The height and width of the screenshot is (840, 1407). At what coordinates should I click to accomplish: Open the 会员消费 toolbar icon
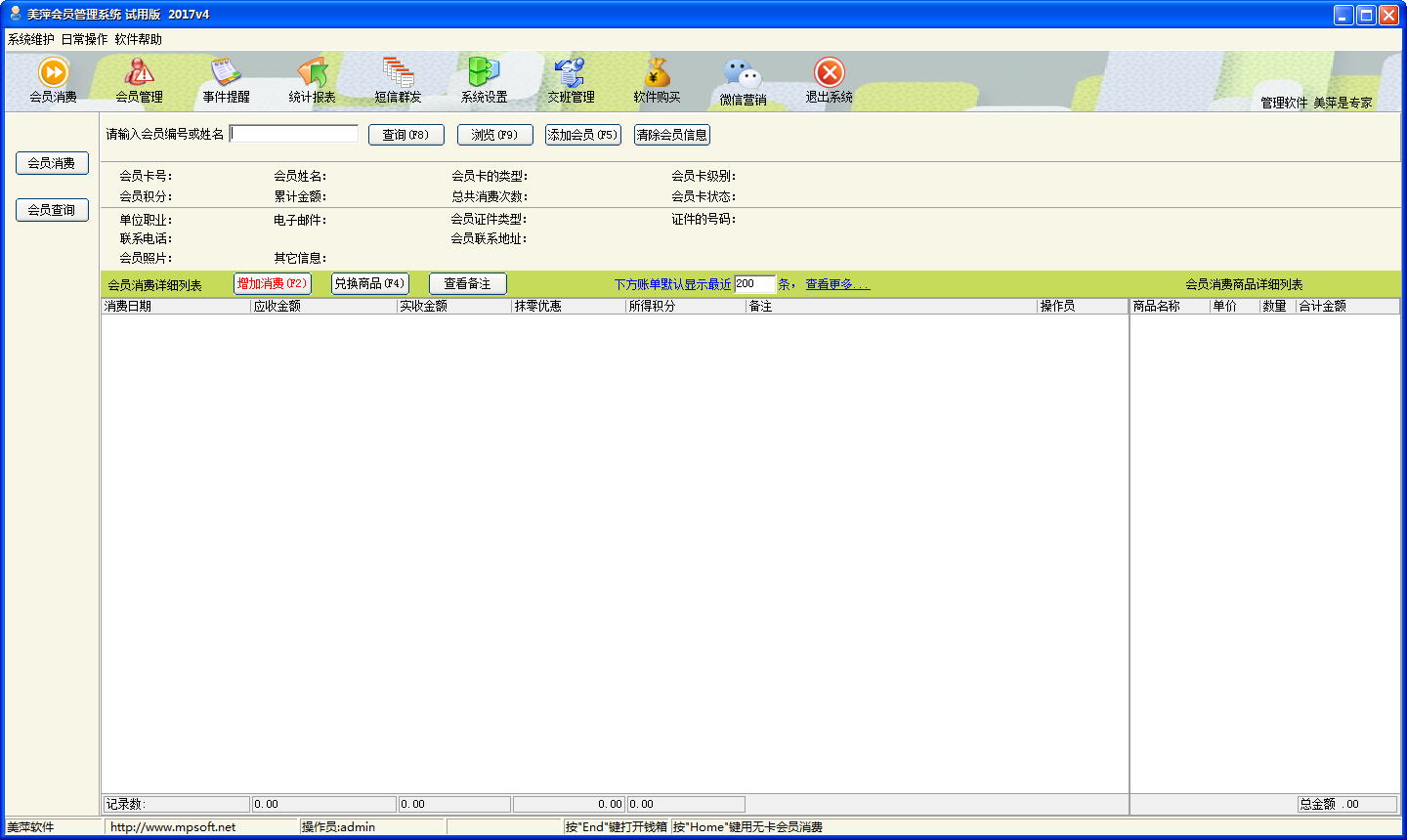[53, 80]
